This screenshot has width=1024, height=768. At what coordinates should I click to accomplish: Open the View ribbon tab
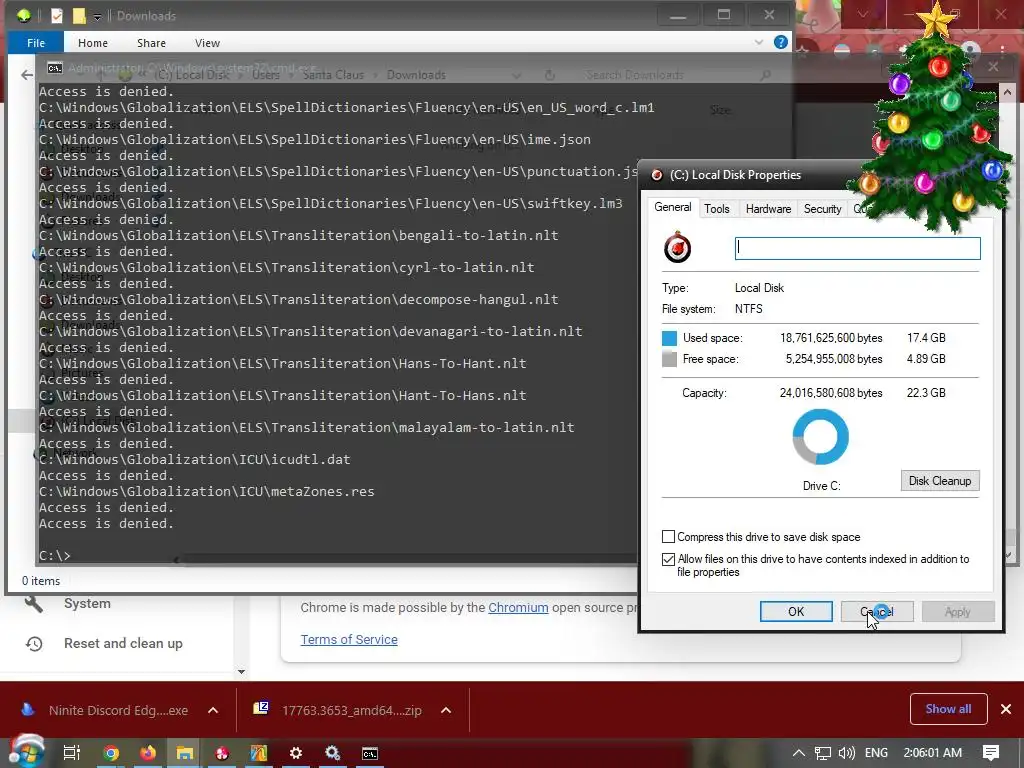pos(207,43)
